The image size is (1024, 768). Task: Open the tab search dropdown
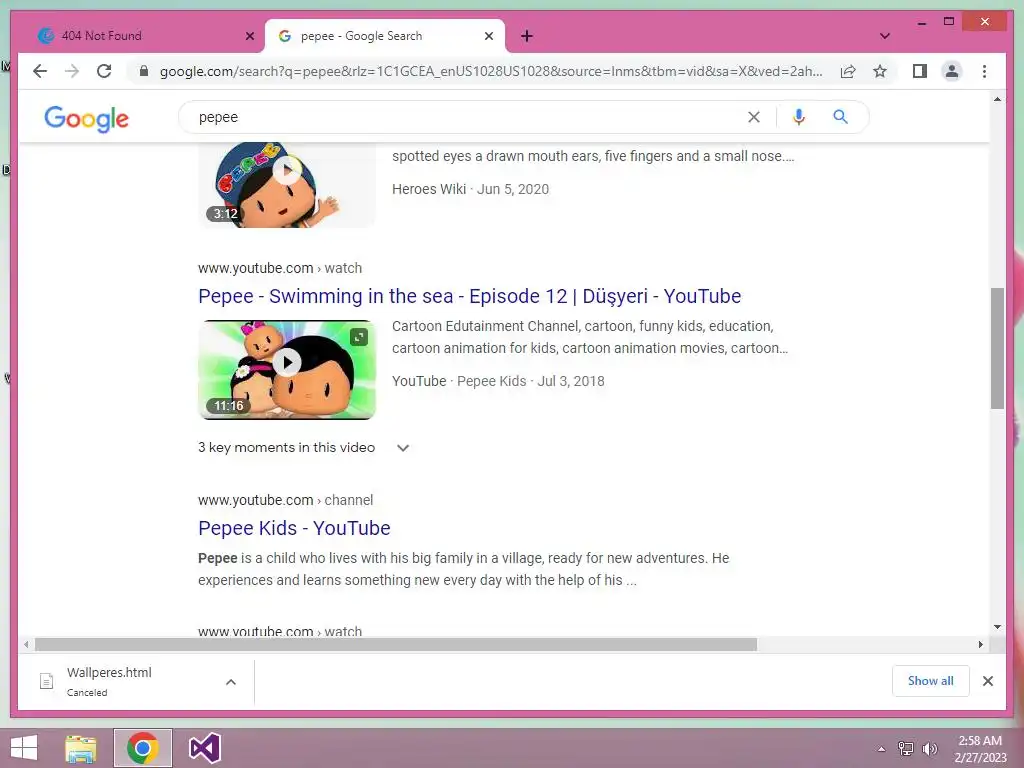pos(885,36)
